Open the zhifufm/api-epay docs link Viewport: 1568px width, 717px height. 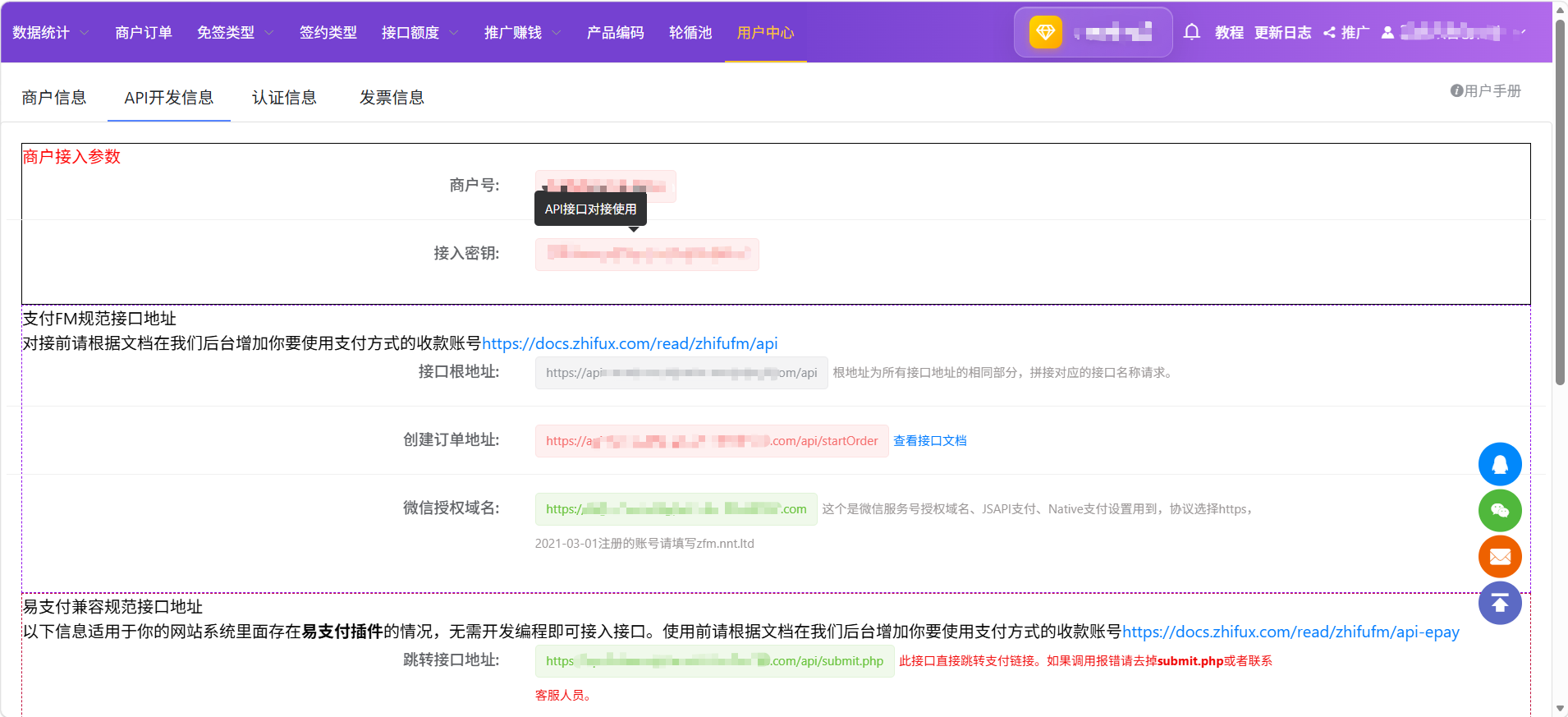1291,632
